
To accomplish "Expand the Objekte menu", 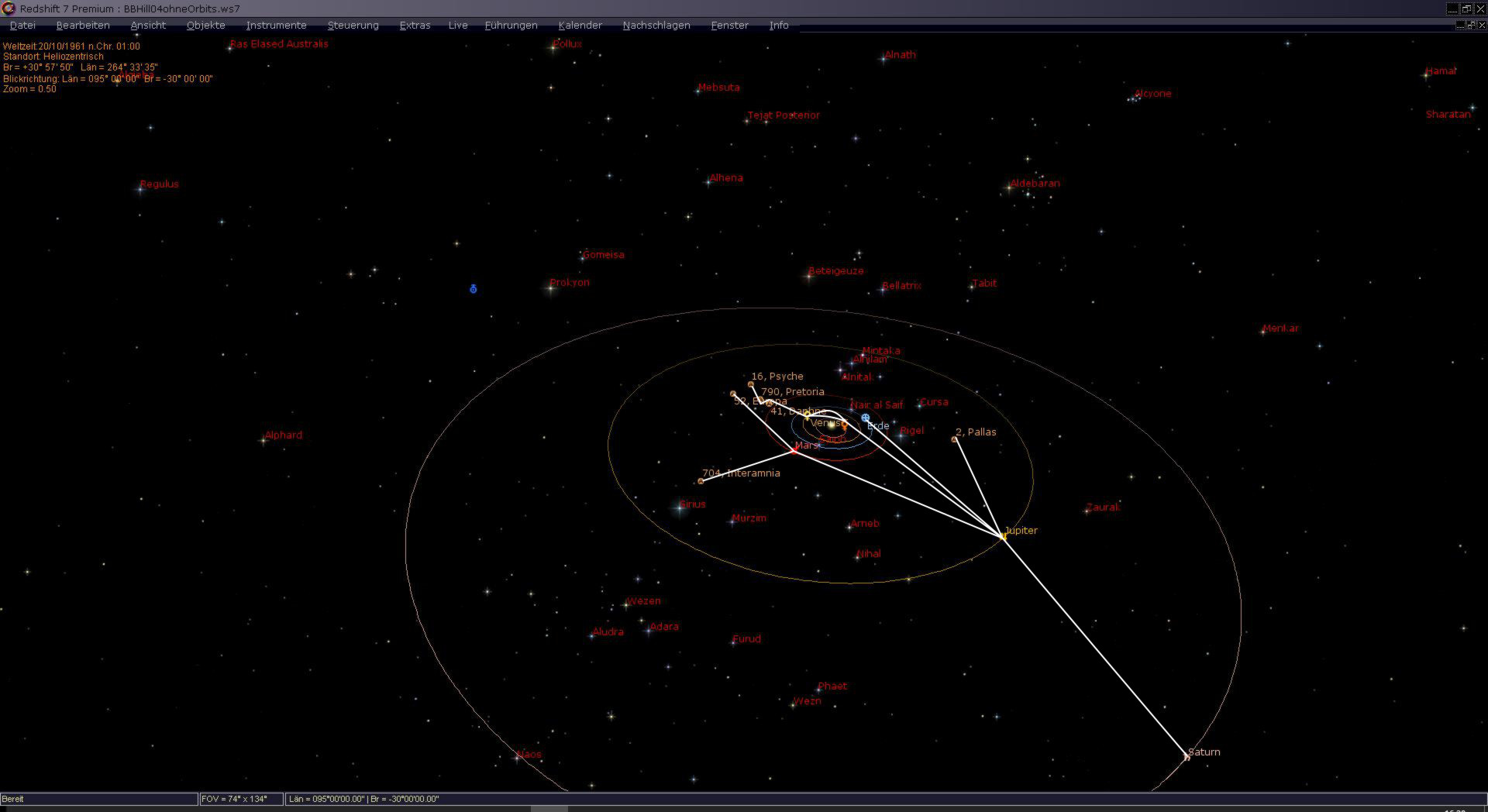I will pyautogui.click(x=205, y=26).
